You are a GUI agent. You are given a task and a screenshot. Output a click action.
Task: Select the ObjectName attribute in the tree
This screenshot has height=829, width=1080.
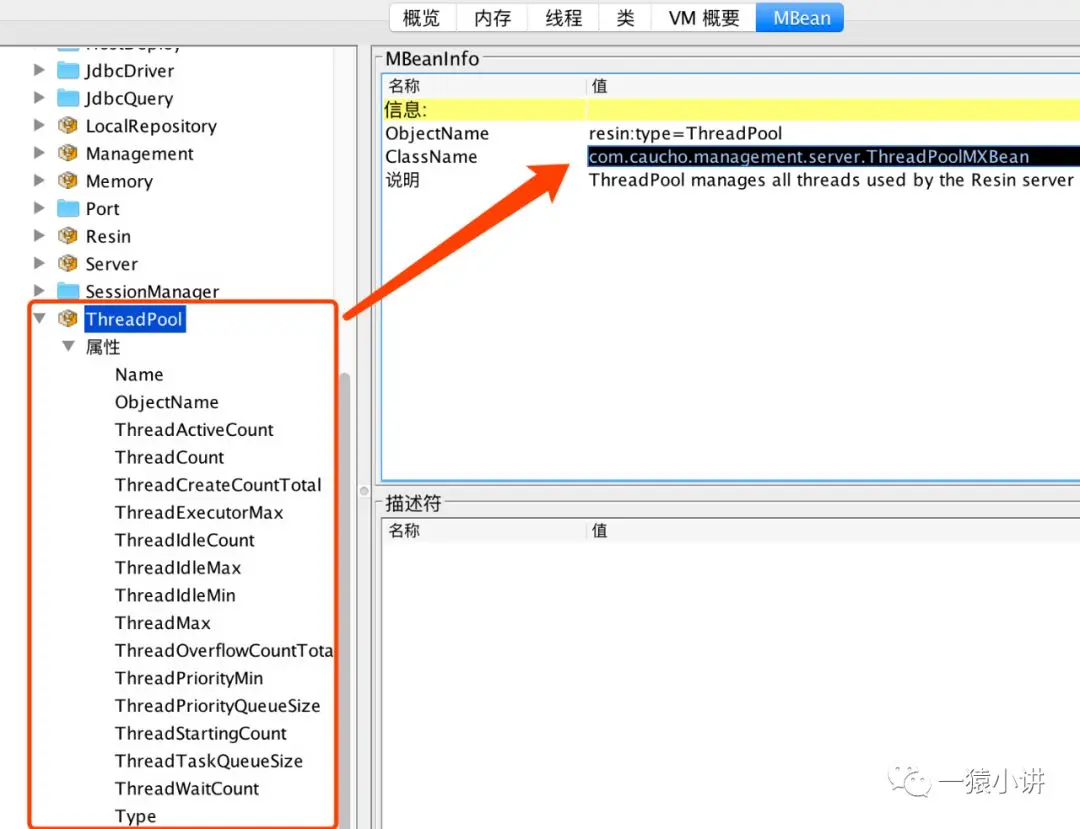click(x=167, y=402)
